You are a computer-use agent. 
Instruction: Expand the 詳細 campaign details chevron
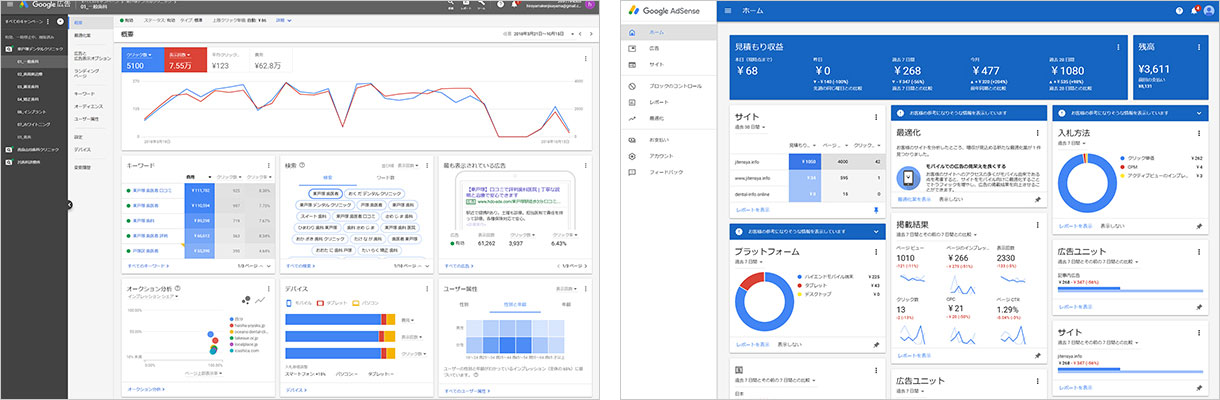pos(291,20)
